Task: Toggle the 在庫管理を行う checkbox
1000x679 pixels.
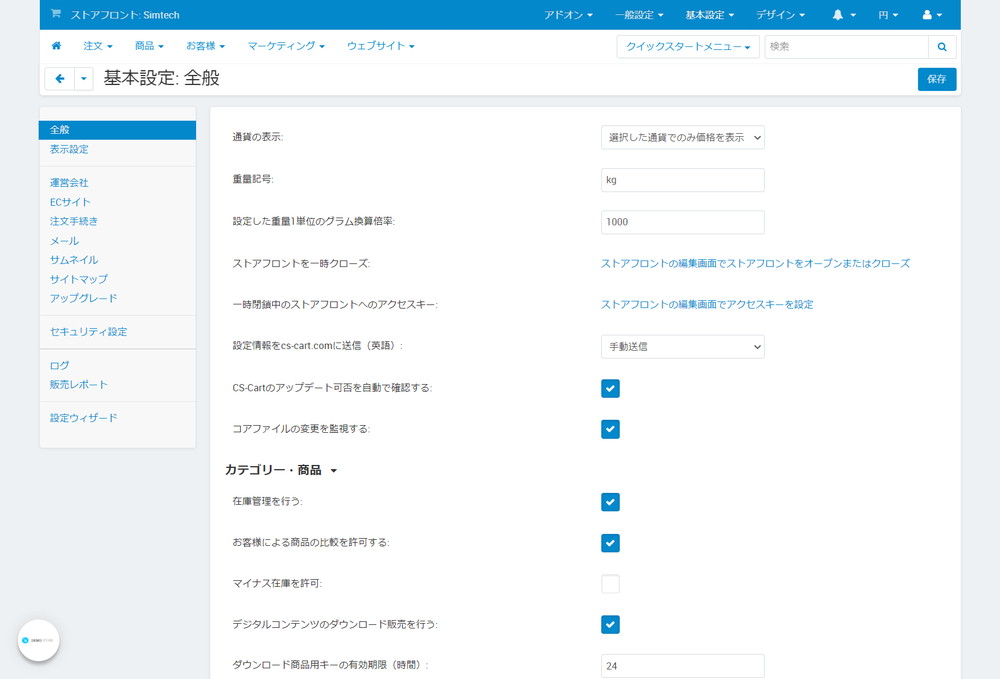Action: click(610, 502)
